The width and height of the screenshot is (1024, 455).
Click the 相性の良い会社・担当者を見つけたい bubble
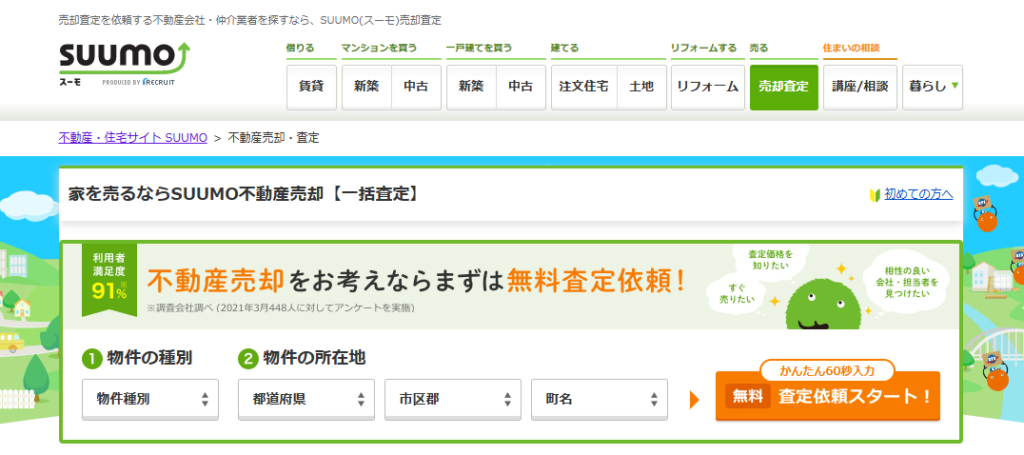tap(905, 283)
